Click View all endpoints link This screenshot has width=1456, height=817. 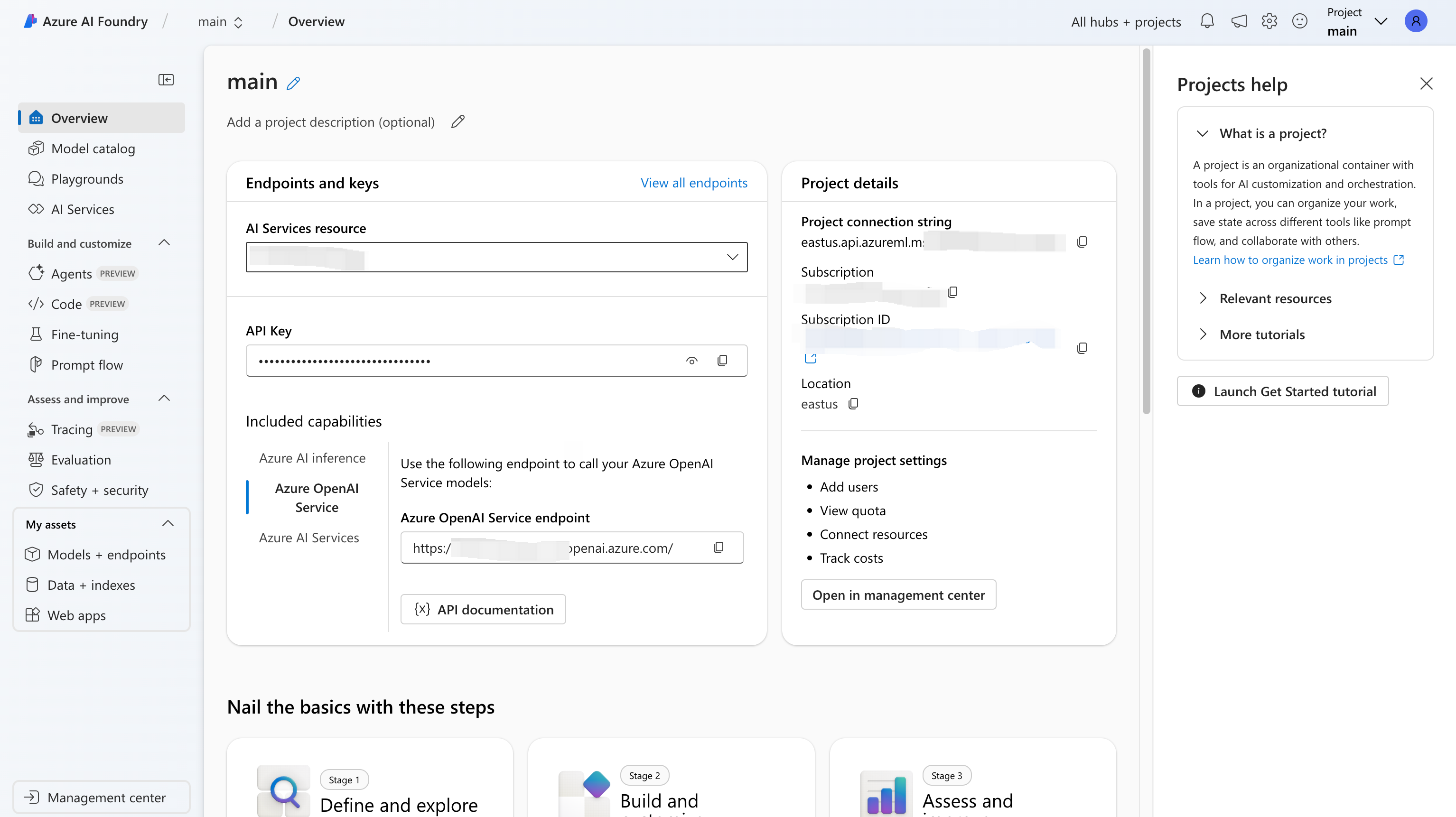click(693, 183)
